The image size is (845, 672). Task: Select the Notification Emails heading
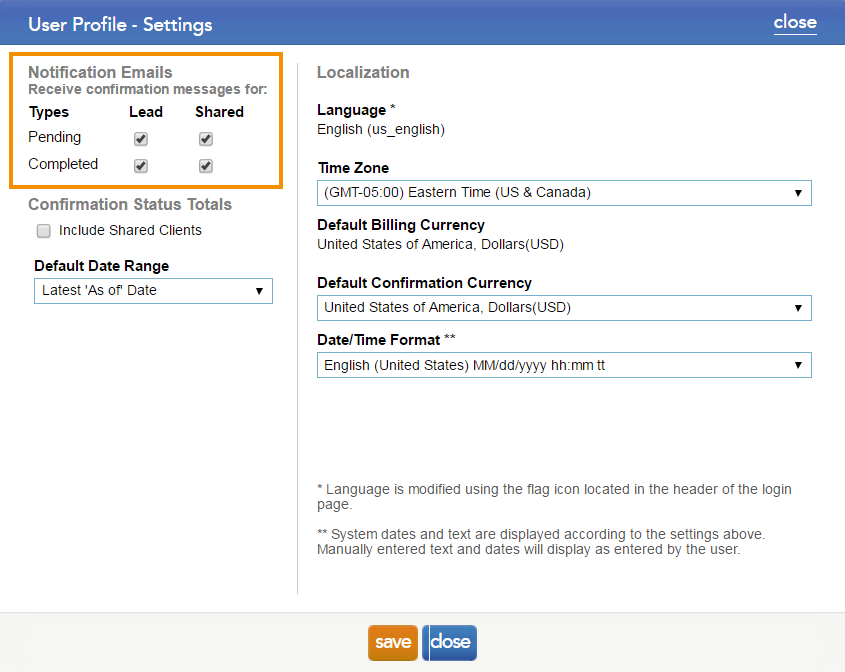100,72
